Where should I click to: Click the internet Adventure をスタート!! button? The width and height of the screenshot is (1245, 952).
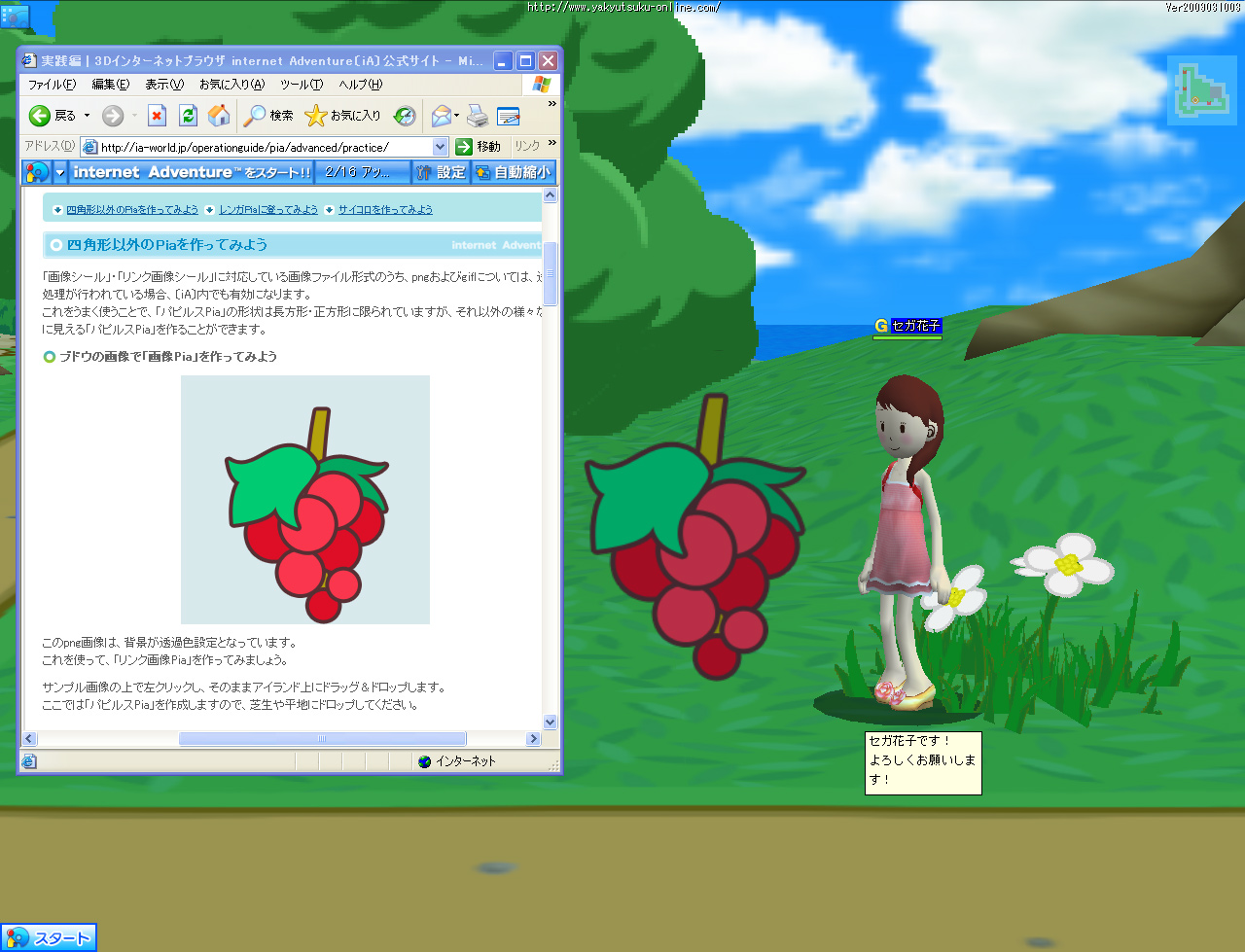[x=191, y=172]
